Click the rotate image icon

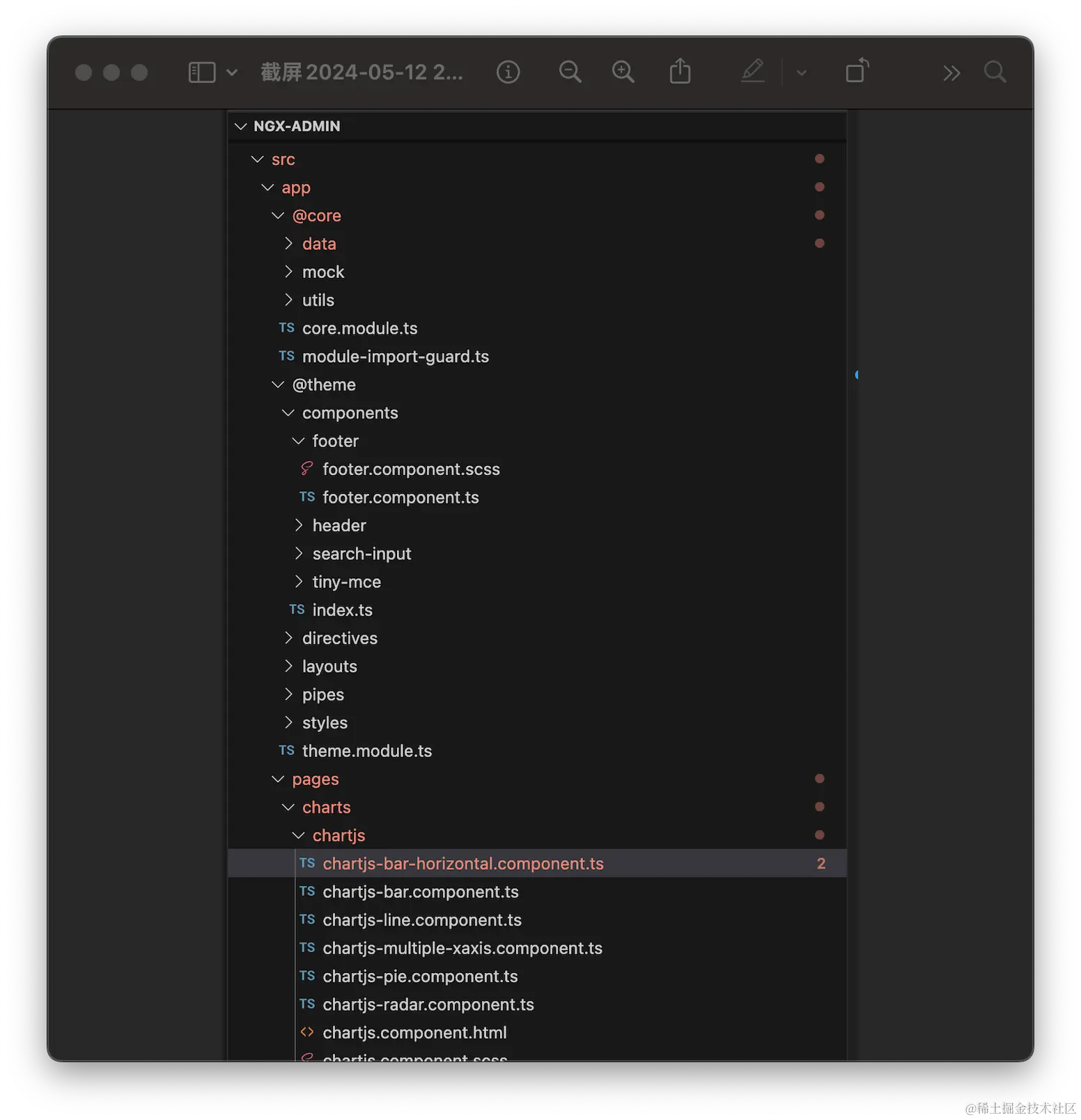coord(857,71)
